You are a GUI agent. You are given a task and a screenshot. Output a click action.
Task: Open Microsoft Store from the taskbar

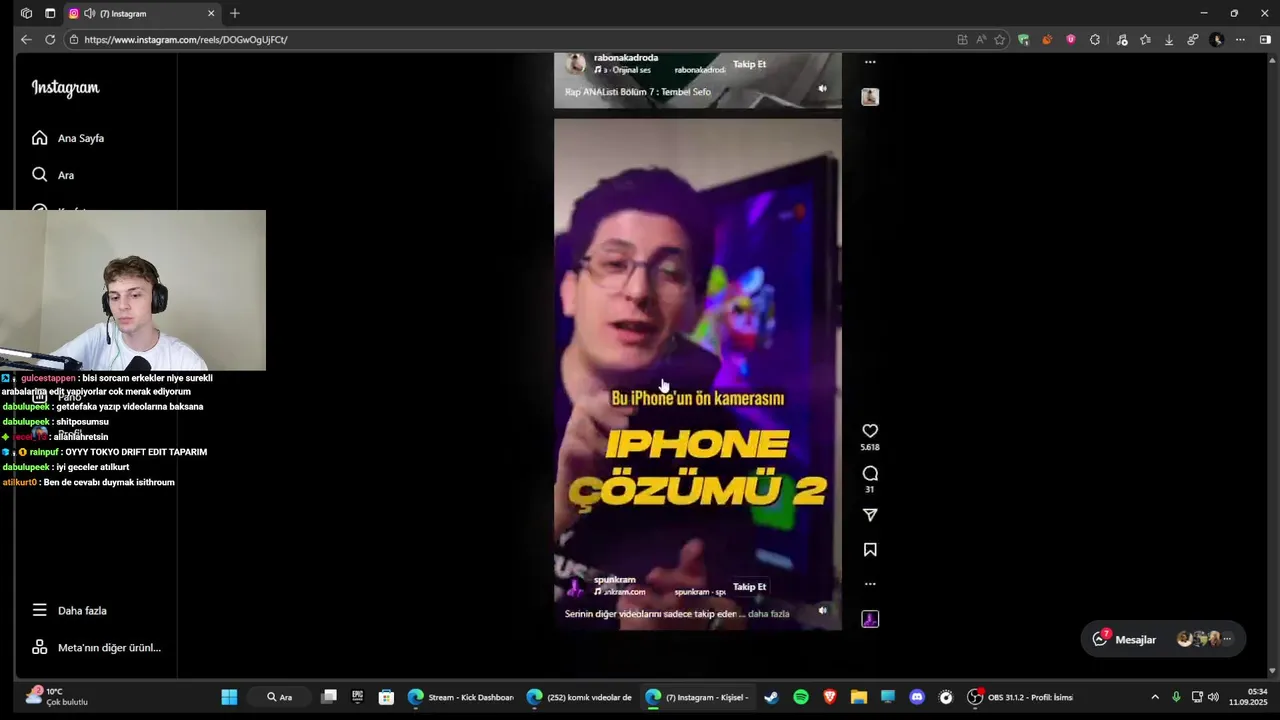[x=386, y=697]
